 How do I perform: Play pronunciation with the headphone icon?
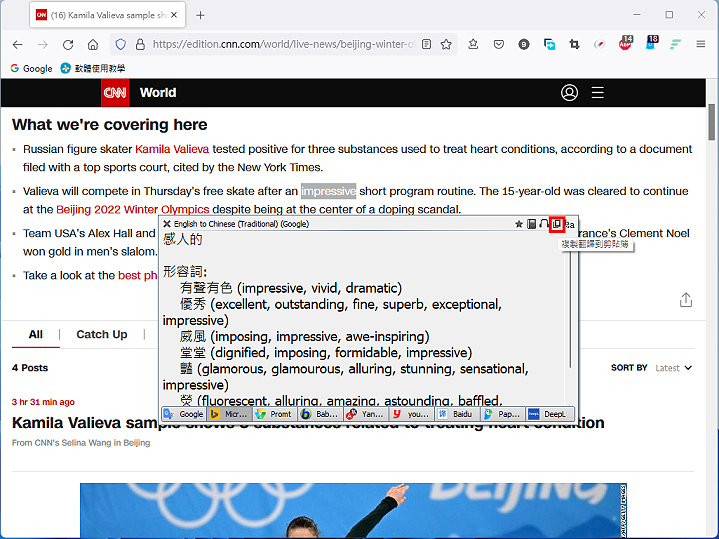point(544,224)
